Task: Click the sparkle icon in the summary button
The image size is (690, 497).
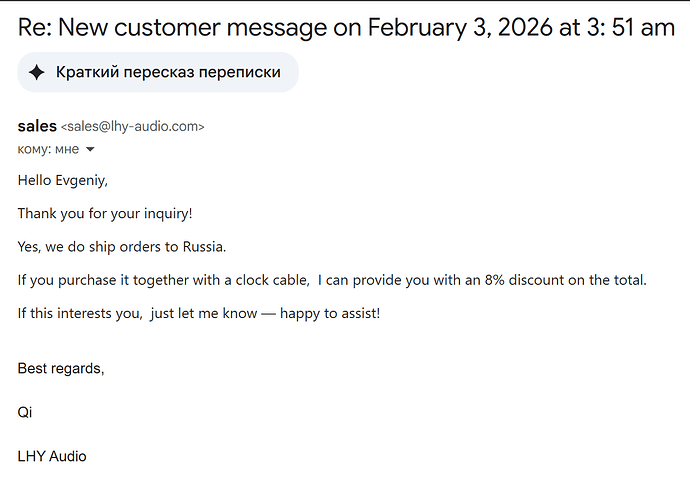Action: (37, 72)
